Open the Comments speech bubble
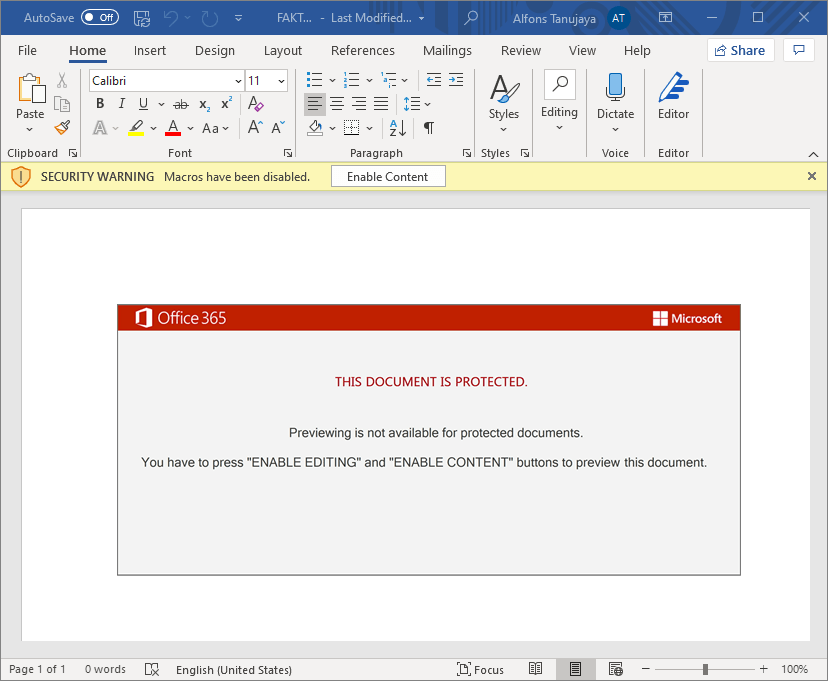The image size is (828, 681). click(x=799, y=50)
